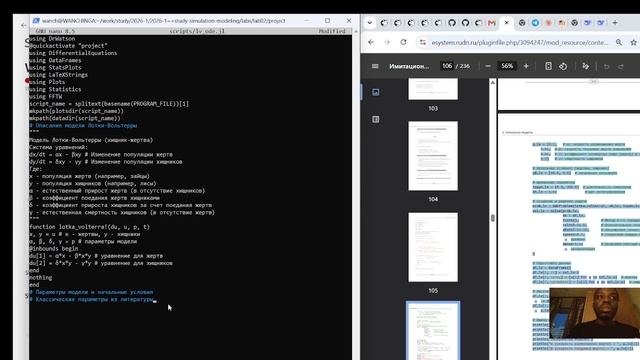640x360 pixels.
Task: Click the 'using LaTeXStrings' line
Action: 58,75
